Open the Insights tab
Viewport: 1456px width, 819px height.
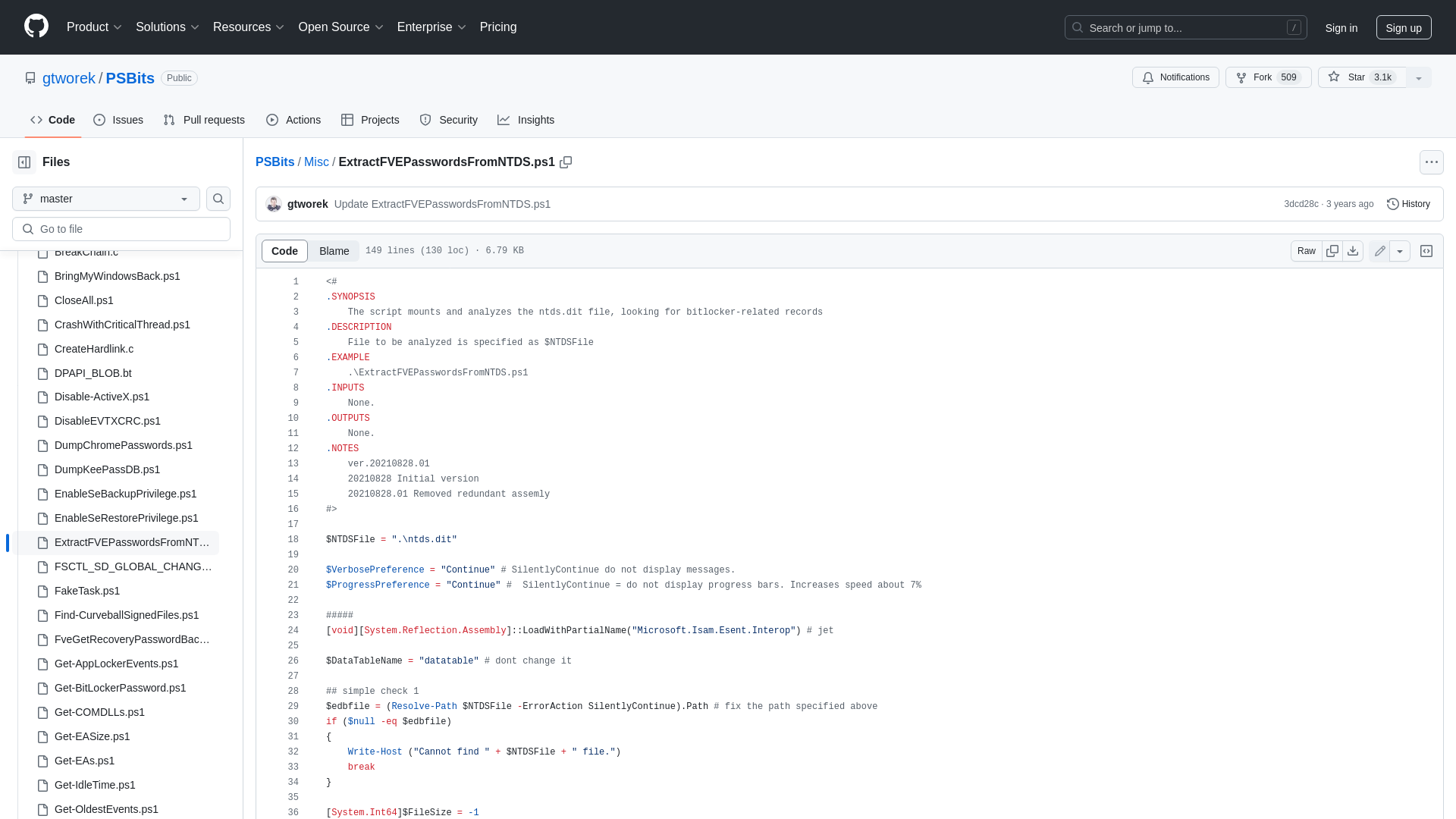pyautogui.click(x=526, y=120)
